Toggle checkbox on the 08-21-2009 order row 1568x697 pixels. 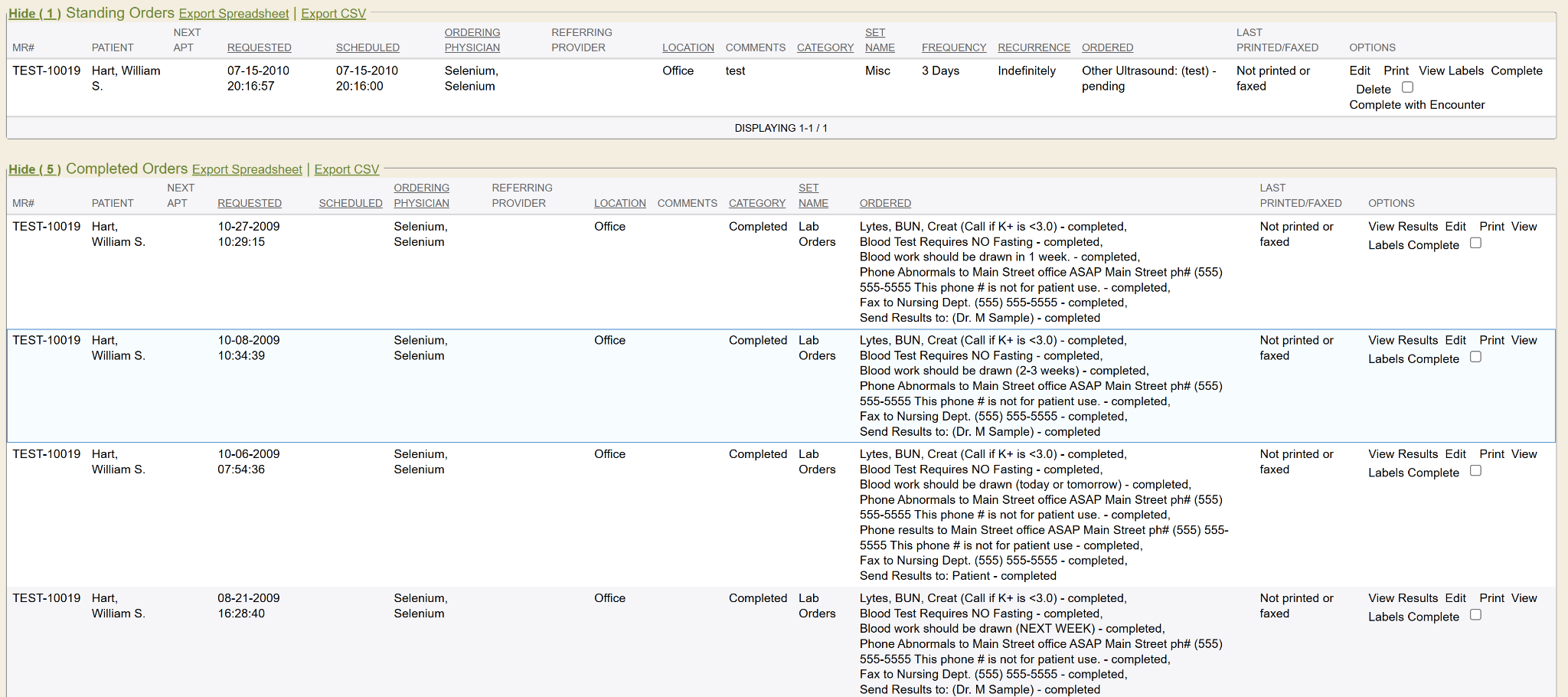point(1475,615)
